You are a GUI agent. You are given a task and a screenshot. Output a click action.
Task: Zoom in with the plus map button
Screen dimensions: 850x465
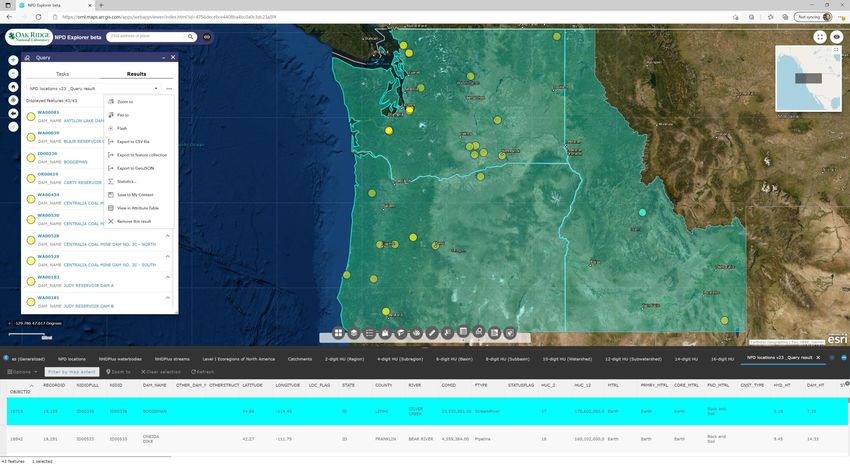tap(14, 60)
